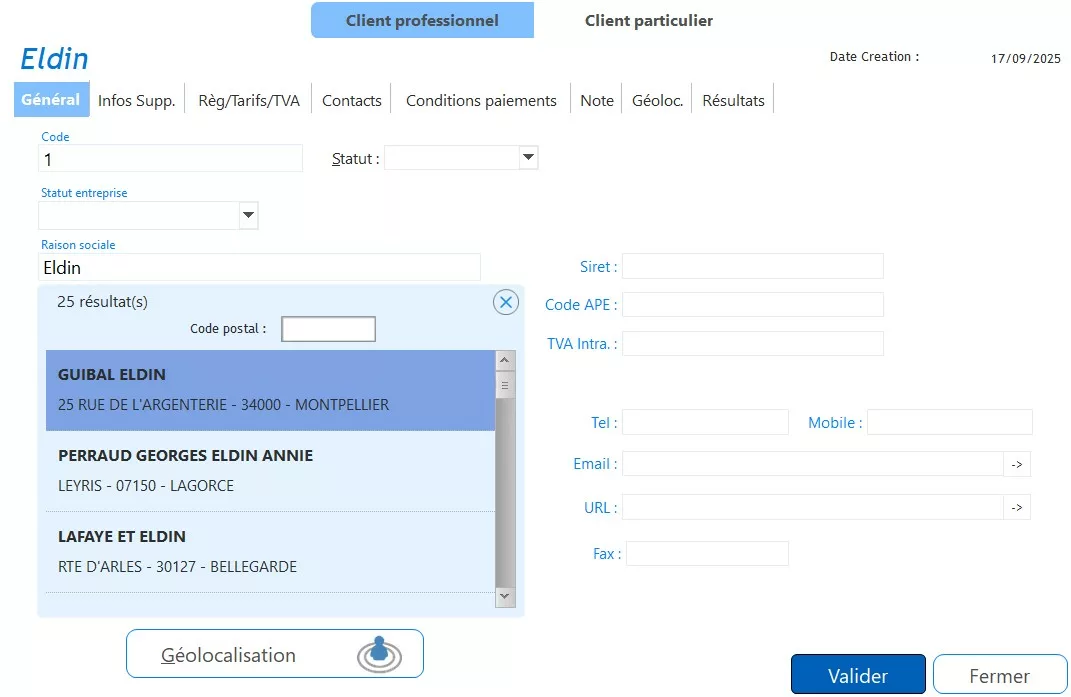Open the Statut dropdown
Screen dimensions: 1071x697
pyautogui.click(x=529, y=158)
